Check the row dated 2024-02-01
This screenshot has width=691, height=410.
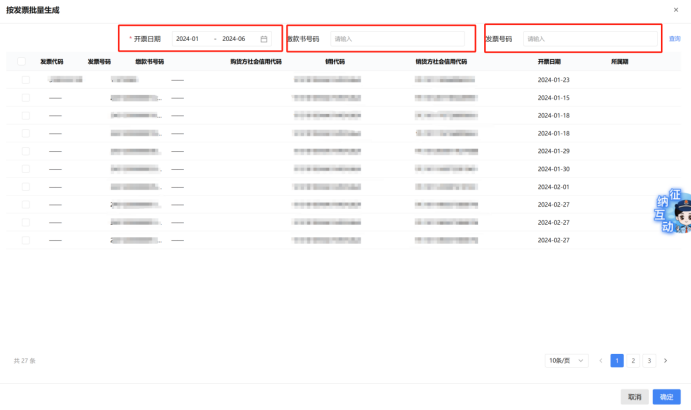pos(26,187)
